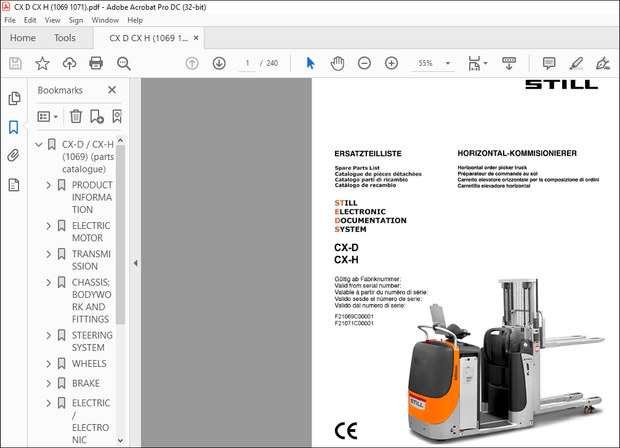
Task: Select BRAKE bookmark label
Action: [86, 384]
